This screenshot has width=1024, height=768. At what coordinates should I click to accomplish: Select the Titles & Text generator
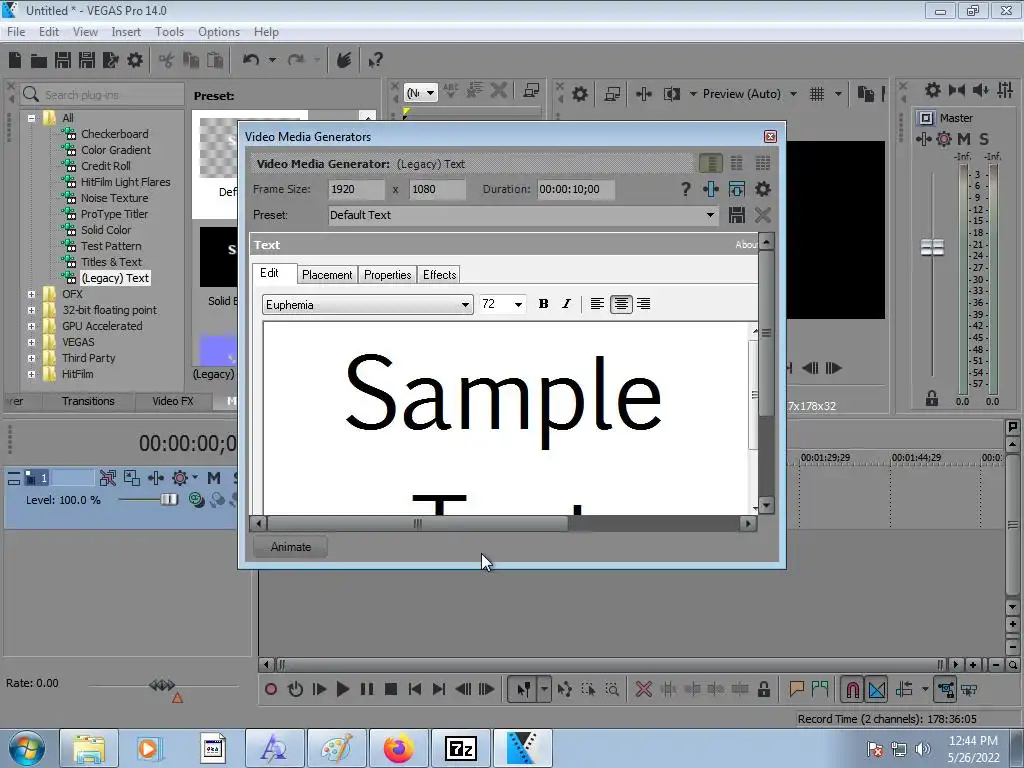pyautogui.click(x=111, y=262)
